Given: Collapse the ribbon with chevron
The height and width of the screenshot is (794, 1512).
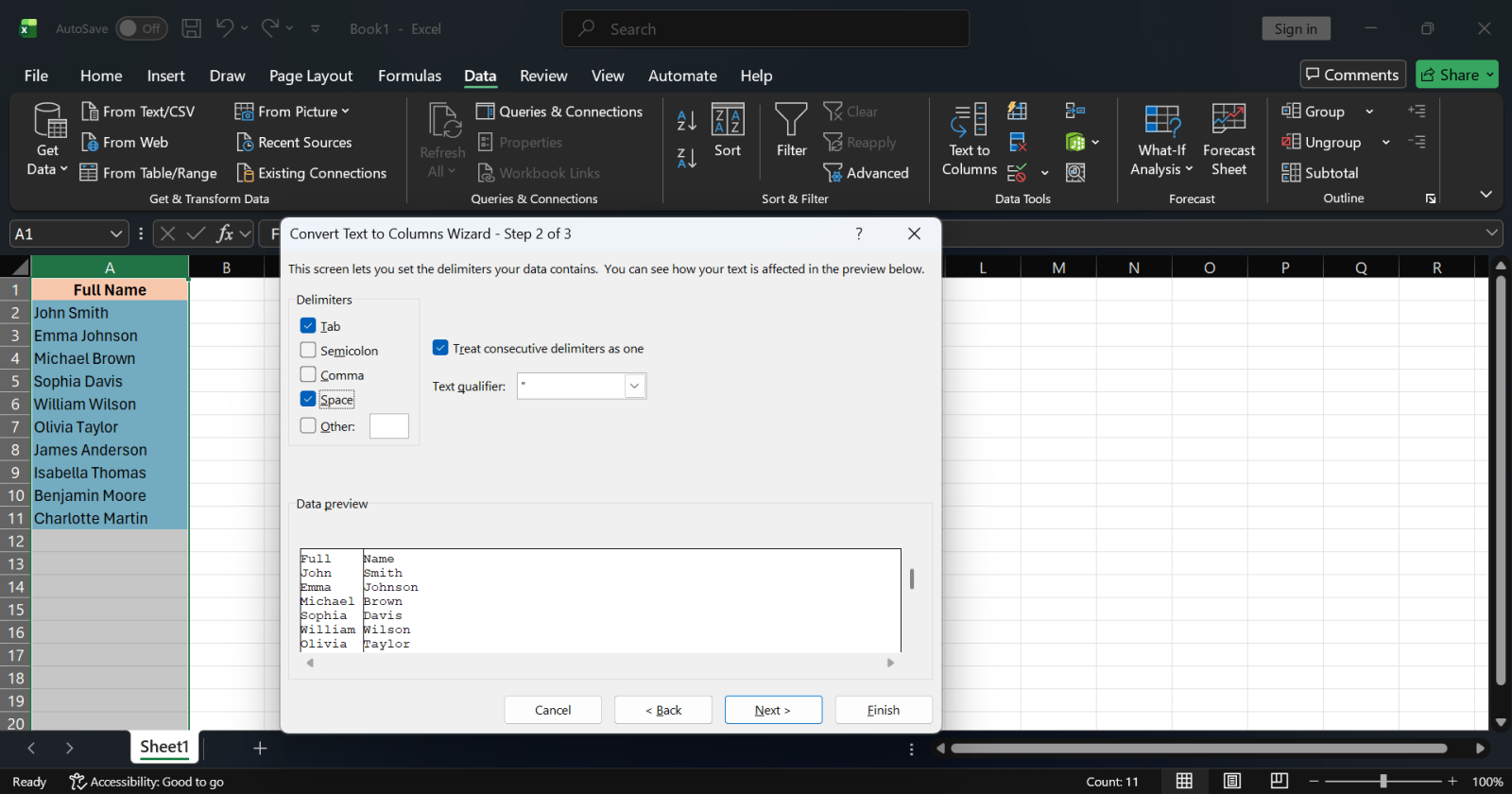Looking at the screenshot, I should [1486, 195].
